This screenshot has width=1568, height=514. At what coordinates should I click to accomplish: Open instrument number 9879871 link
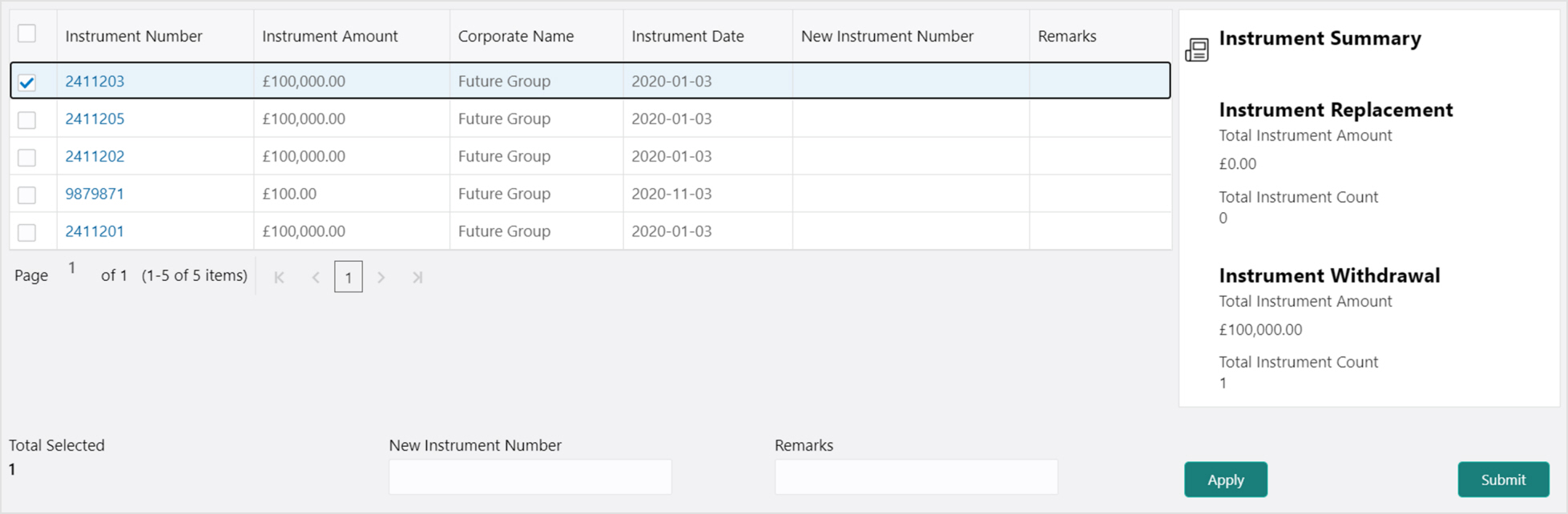[95, 194]
